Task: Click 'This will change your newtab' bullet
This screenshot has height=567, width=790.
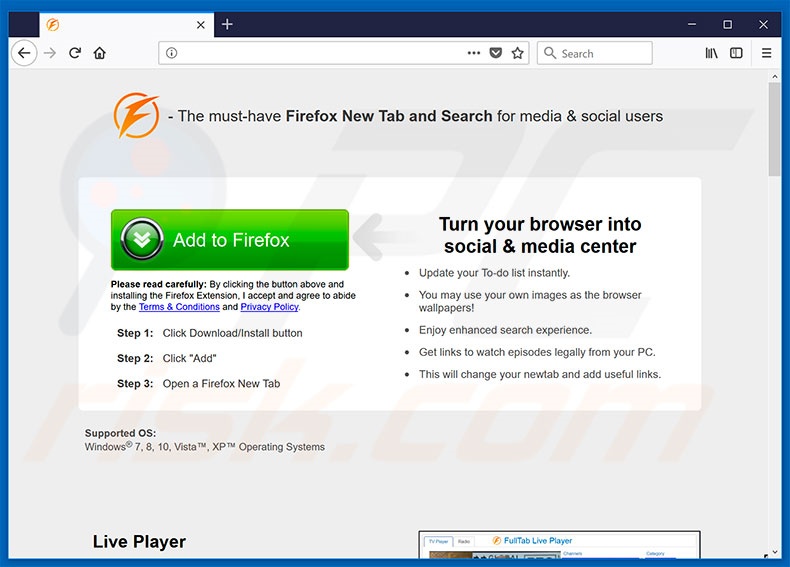Action: click(x=540, y=374)
